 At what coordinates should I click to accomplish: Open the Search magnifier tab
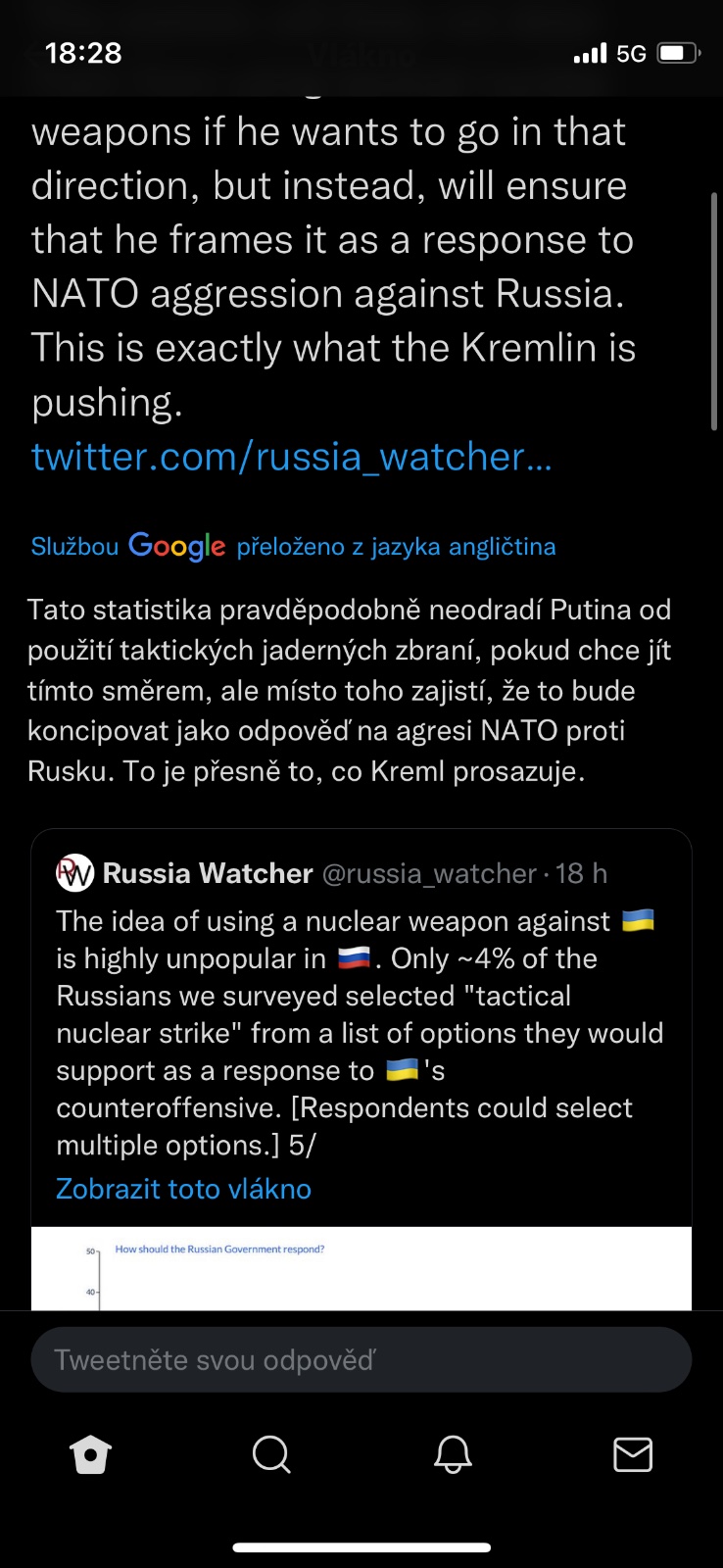[271, 1455]
